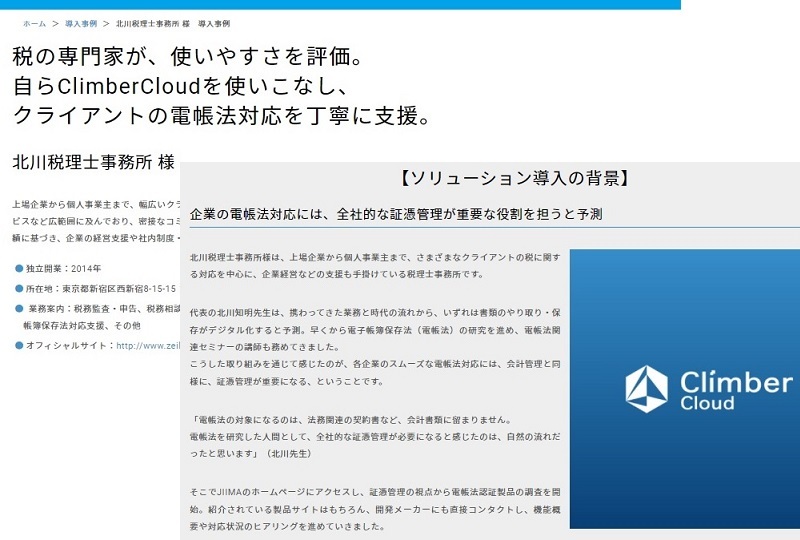This screenshot has width=800, height=540.
Task: Click the ホーム breadcrumb link
Action: coord(34,23)
